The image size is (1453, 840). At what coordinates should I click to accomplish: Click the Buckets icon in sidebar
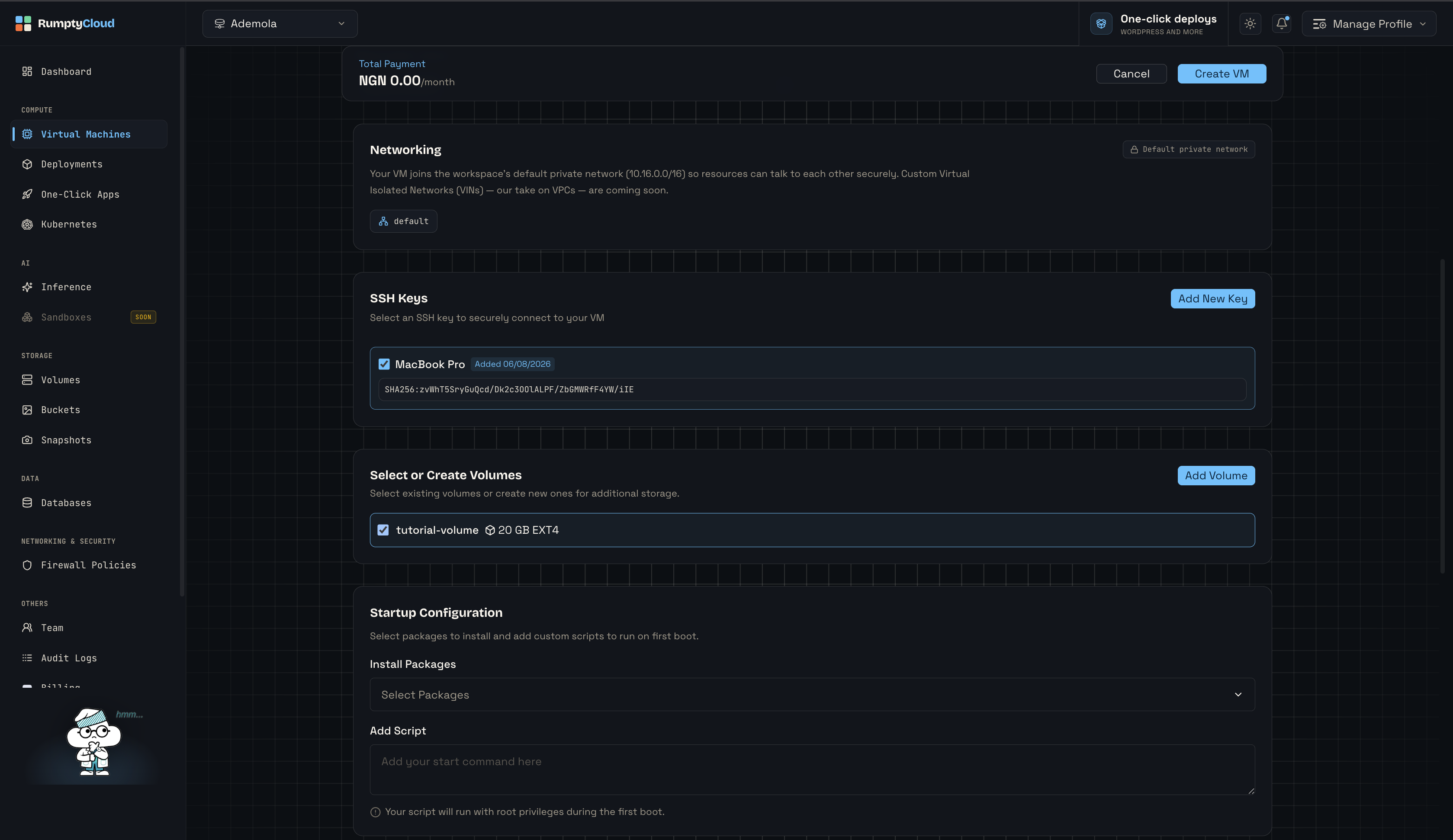[x=27, y=410]
